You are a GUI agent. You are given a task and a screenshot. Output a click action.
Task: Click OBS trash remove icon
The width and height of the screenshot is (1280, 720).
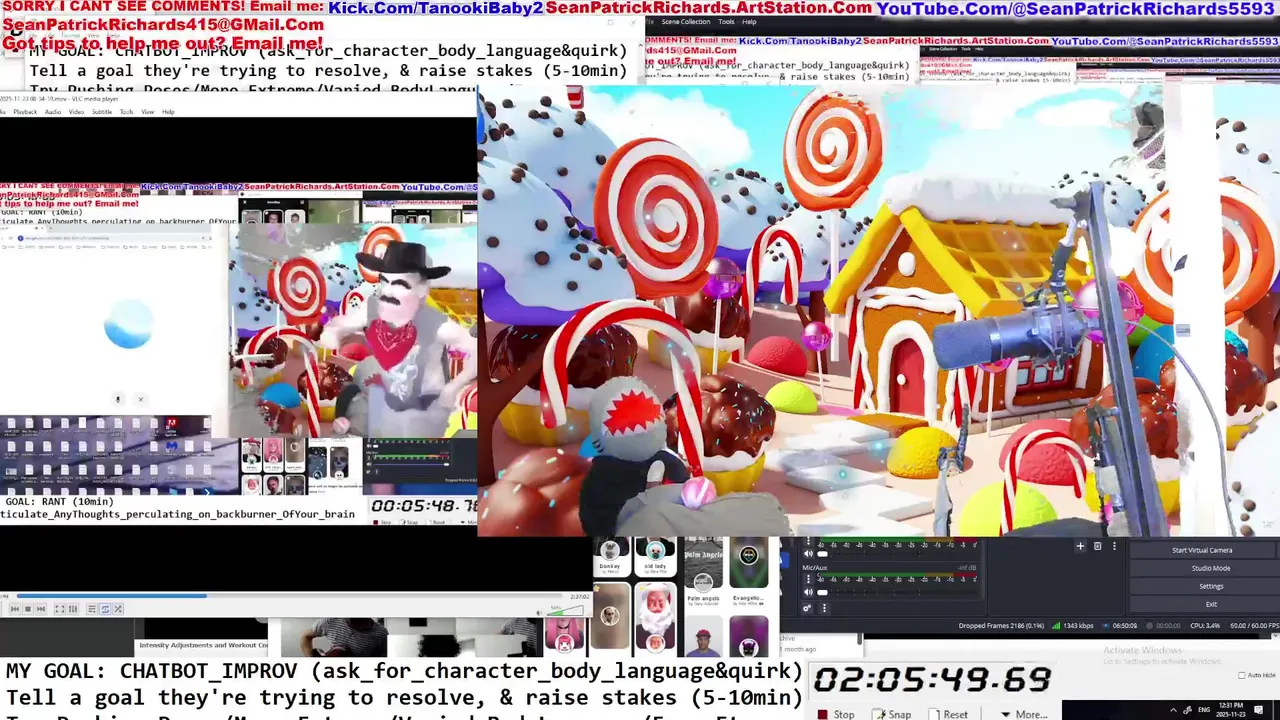(x=1097, y=546)
